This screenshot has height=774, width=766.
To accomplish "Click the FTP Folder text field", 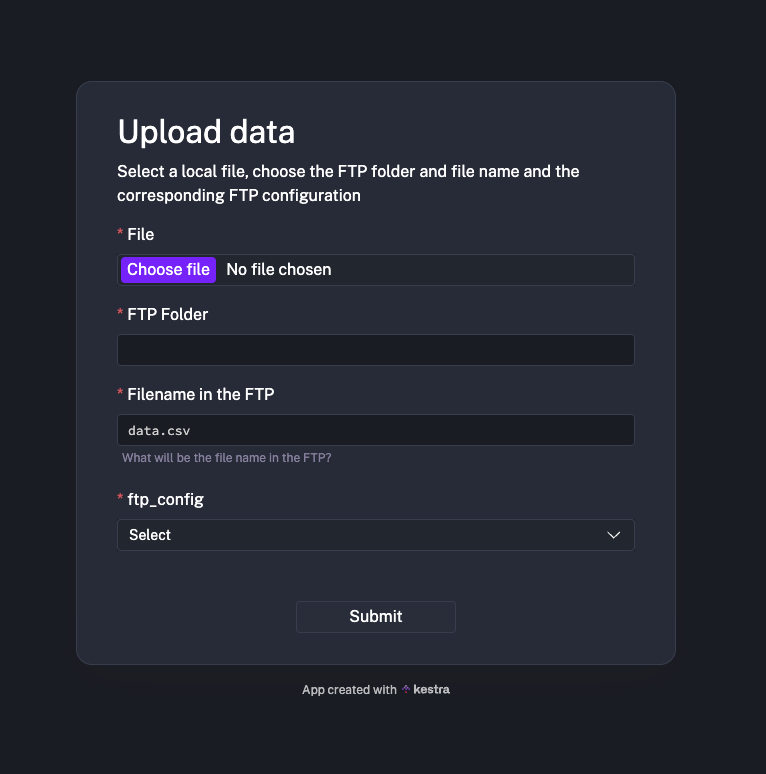I will (x=376, y=350).
